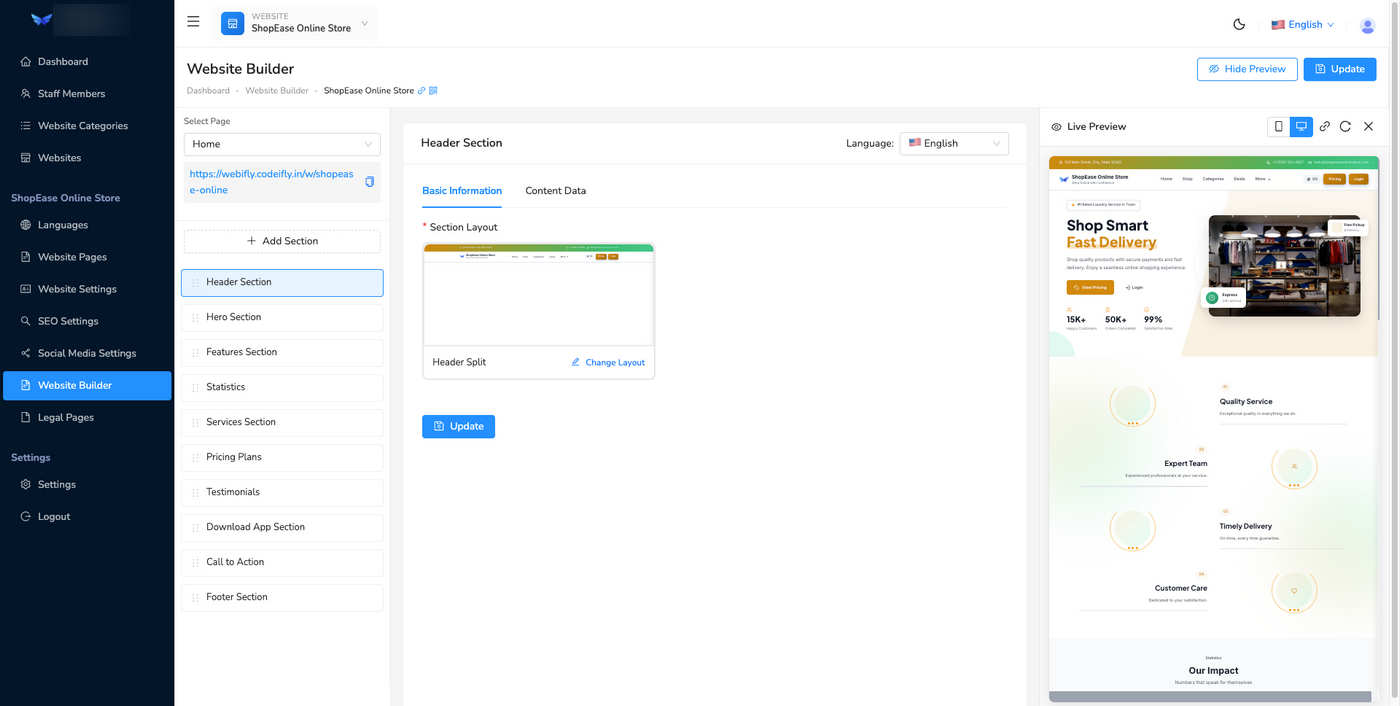1400x706 pixels.
Task: Select Call to Action in the list
Action: point(282,562)
